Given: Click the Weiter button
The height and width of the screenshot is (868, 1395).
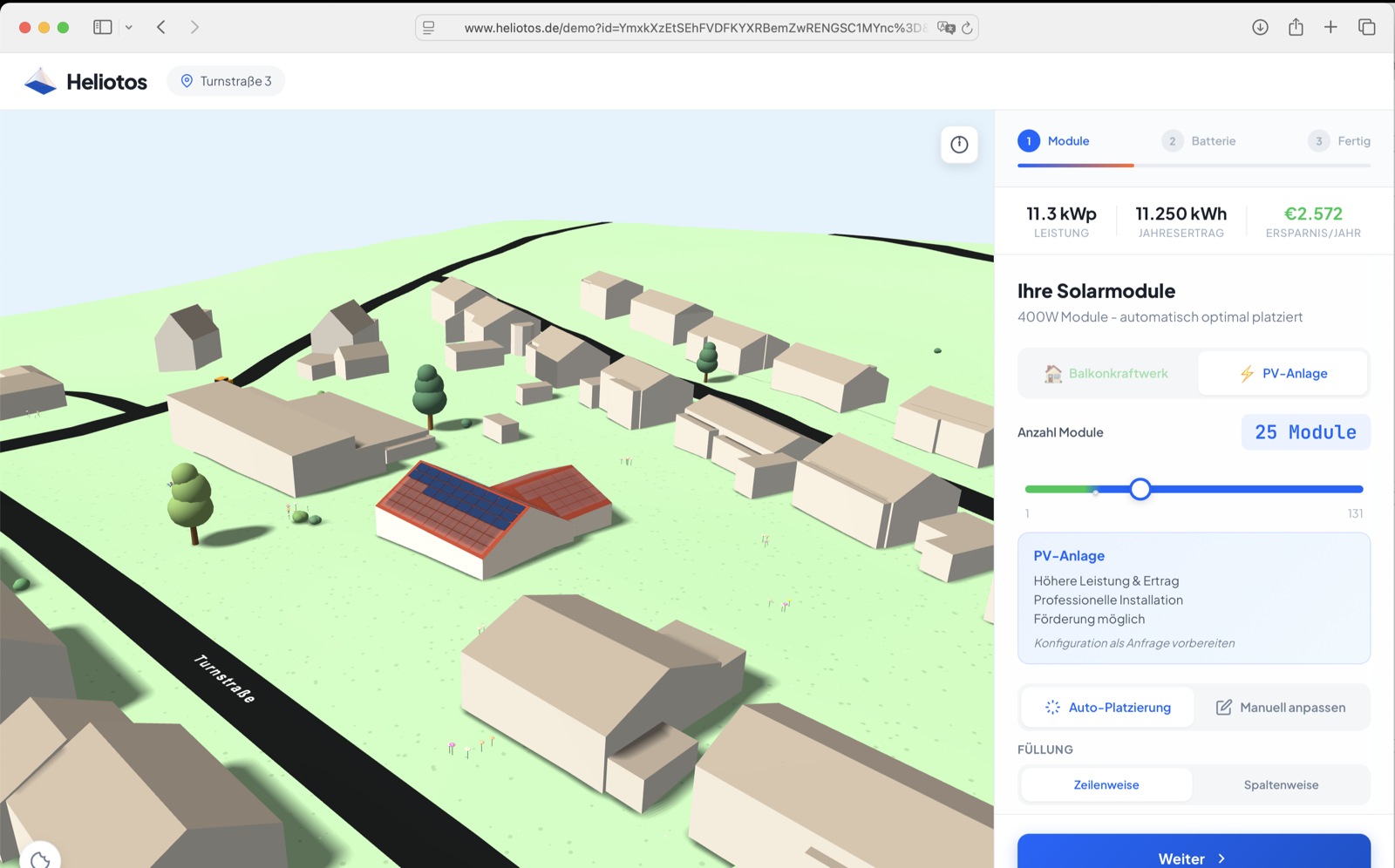Looking at the screenshot, I should pyautogui.click(x=1194, y=853).
